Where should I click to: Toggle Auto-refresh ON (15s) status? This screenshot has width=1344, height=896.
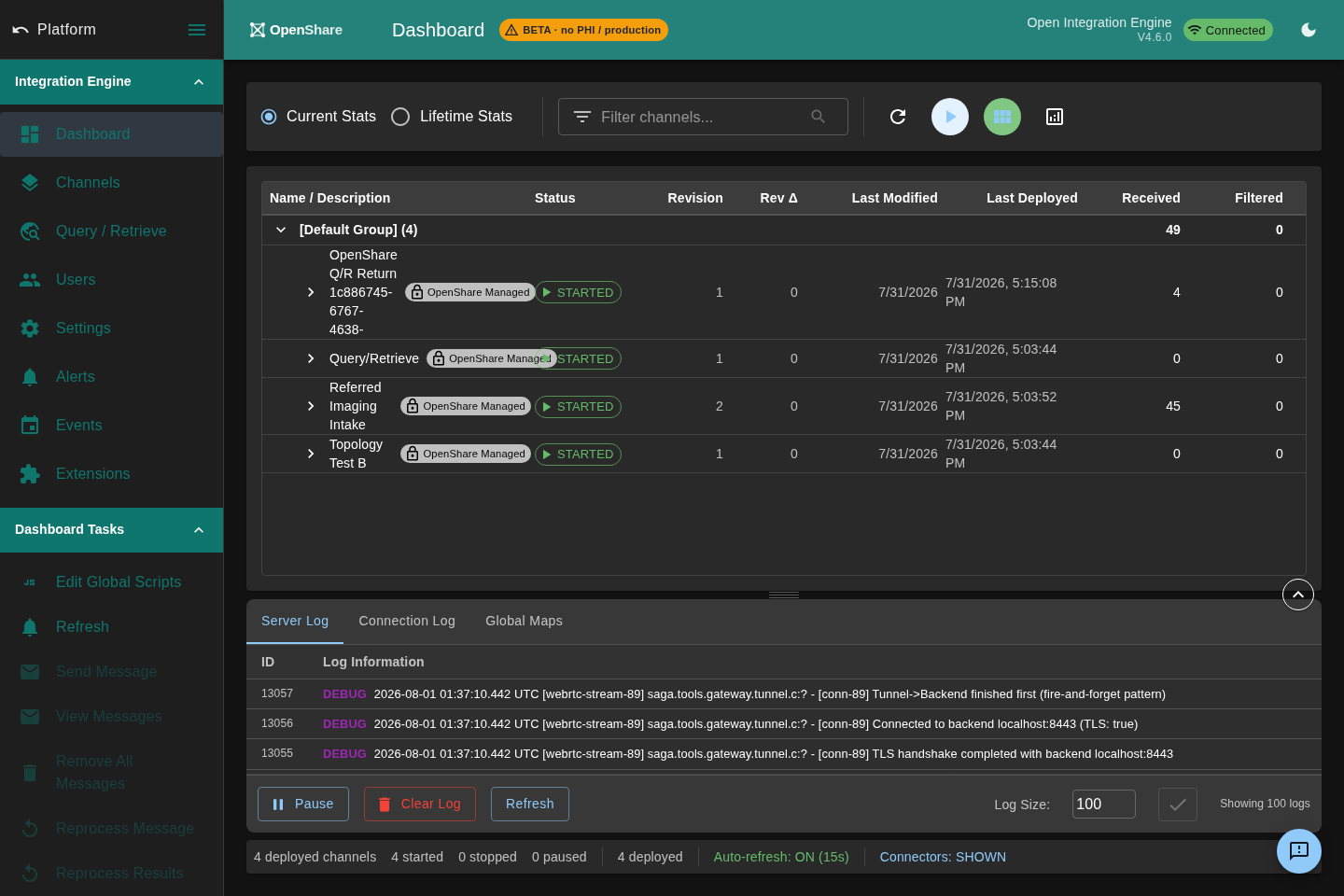click(781, 857)
